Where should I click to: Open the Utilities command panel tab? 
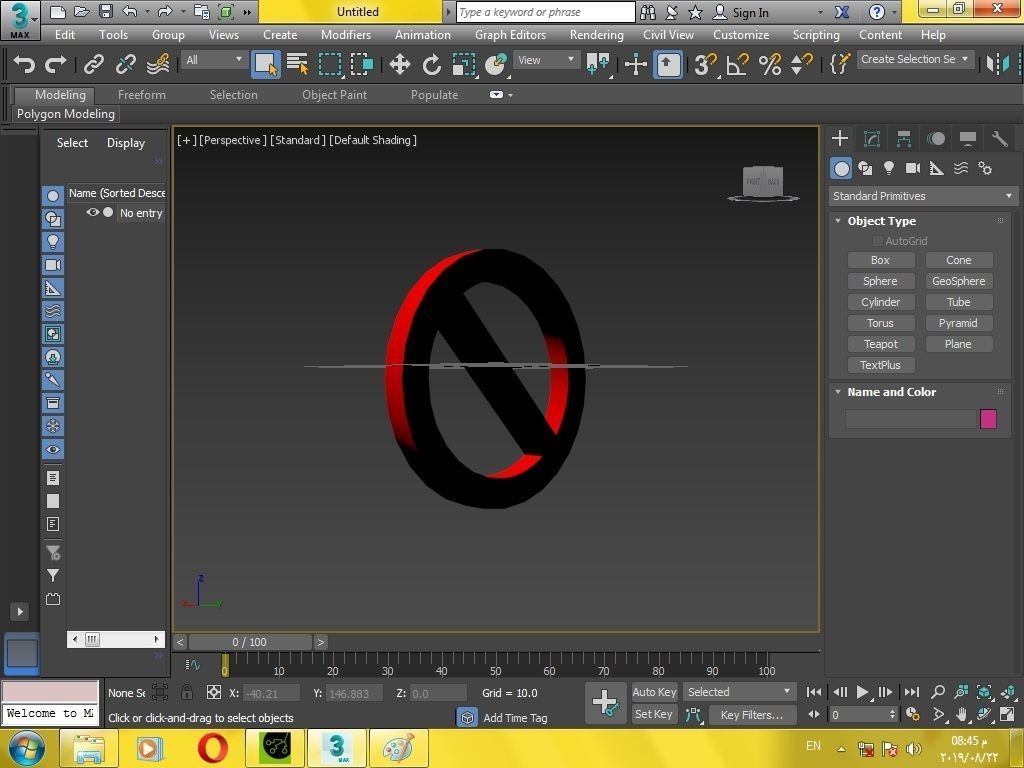(1000, 138)
